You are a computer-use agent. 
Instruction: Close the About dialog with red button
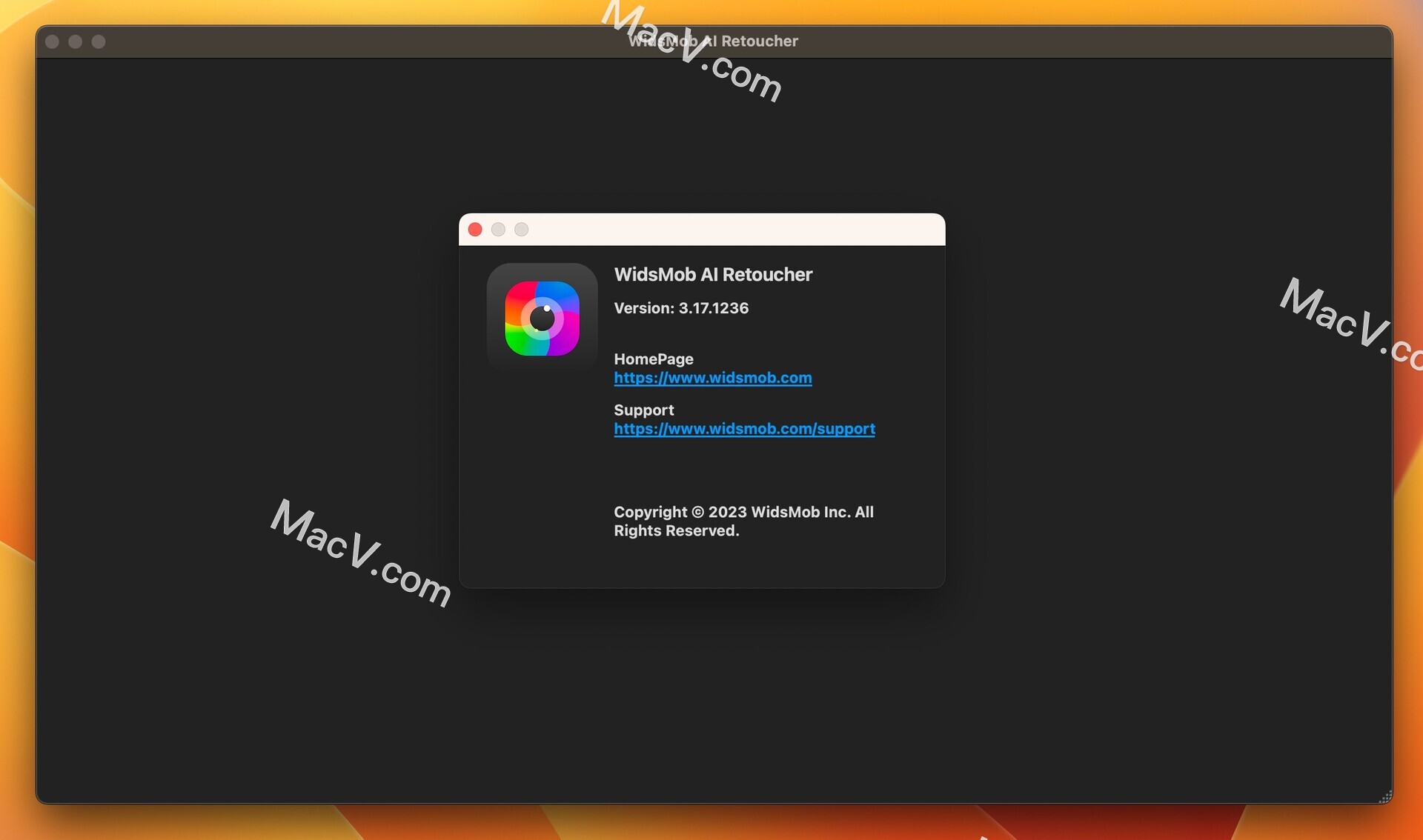tap(475, 230)
